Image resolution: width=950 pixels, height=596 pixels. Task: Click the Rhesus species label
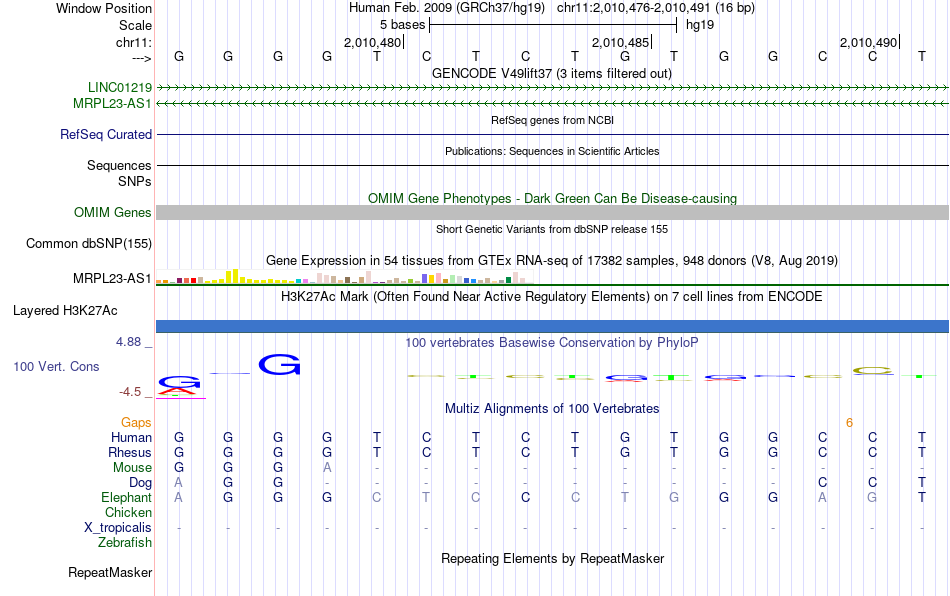point(130,452)
